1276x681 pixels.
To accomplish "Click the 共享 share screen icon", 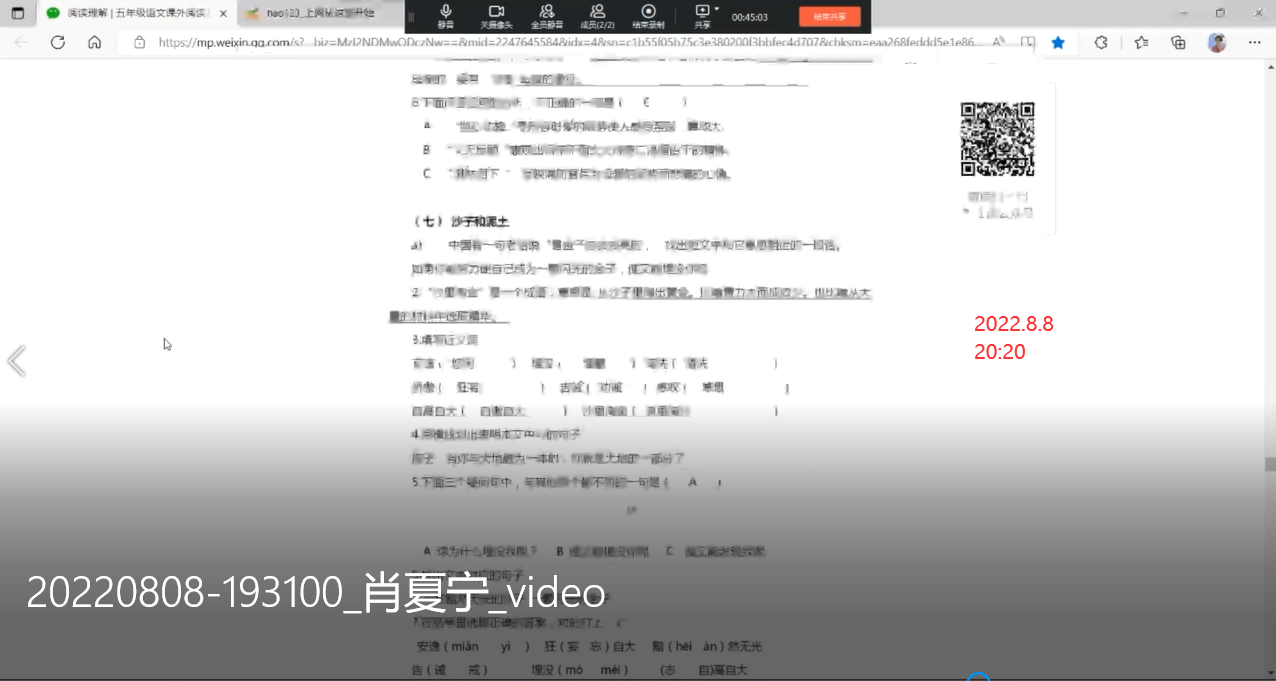I will pos(701,15).
